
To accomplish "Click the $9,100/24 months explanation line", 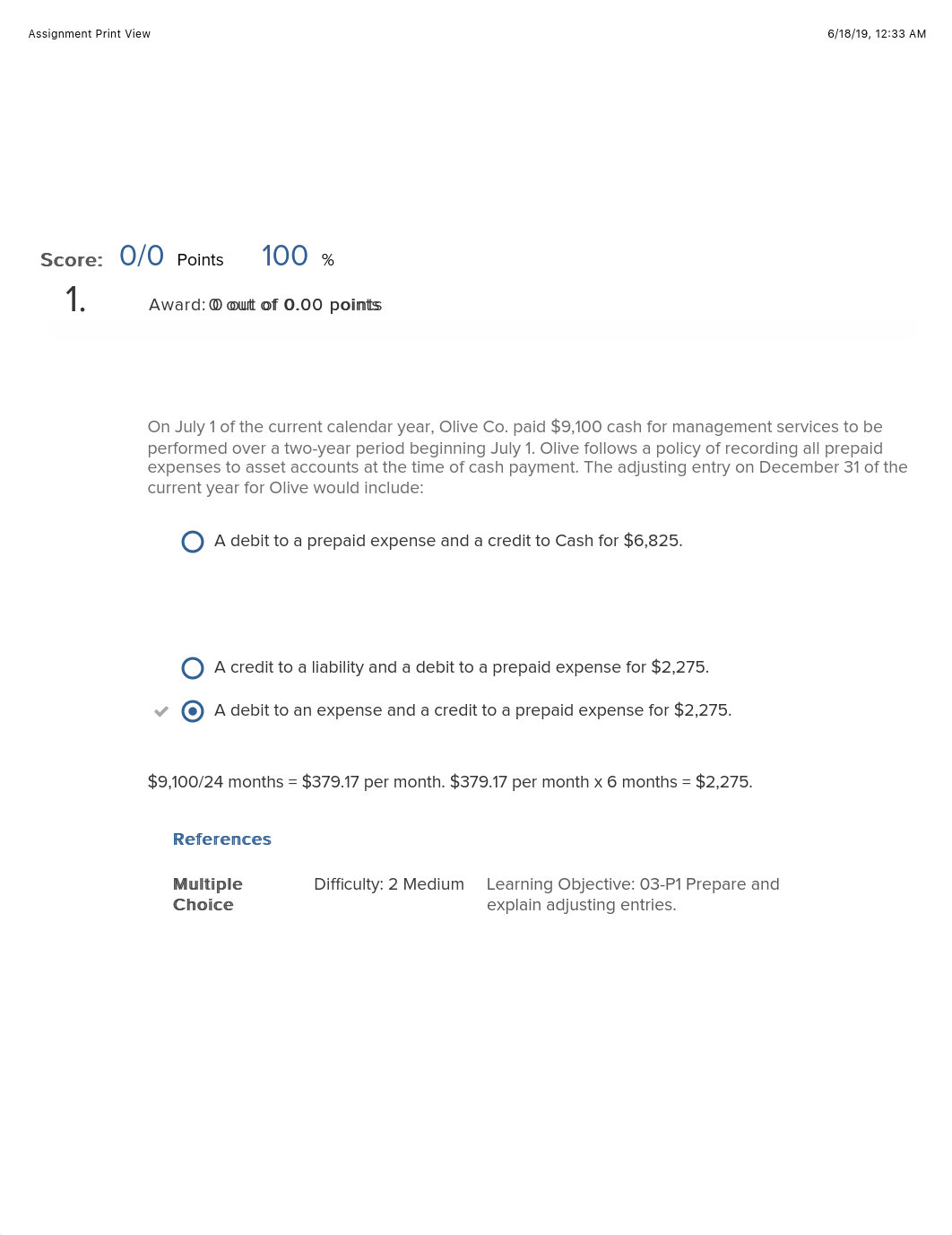I will 450,782.
